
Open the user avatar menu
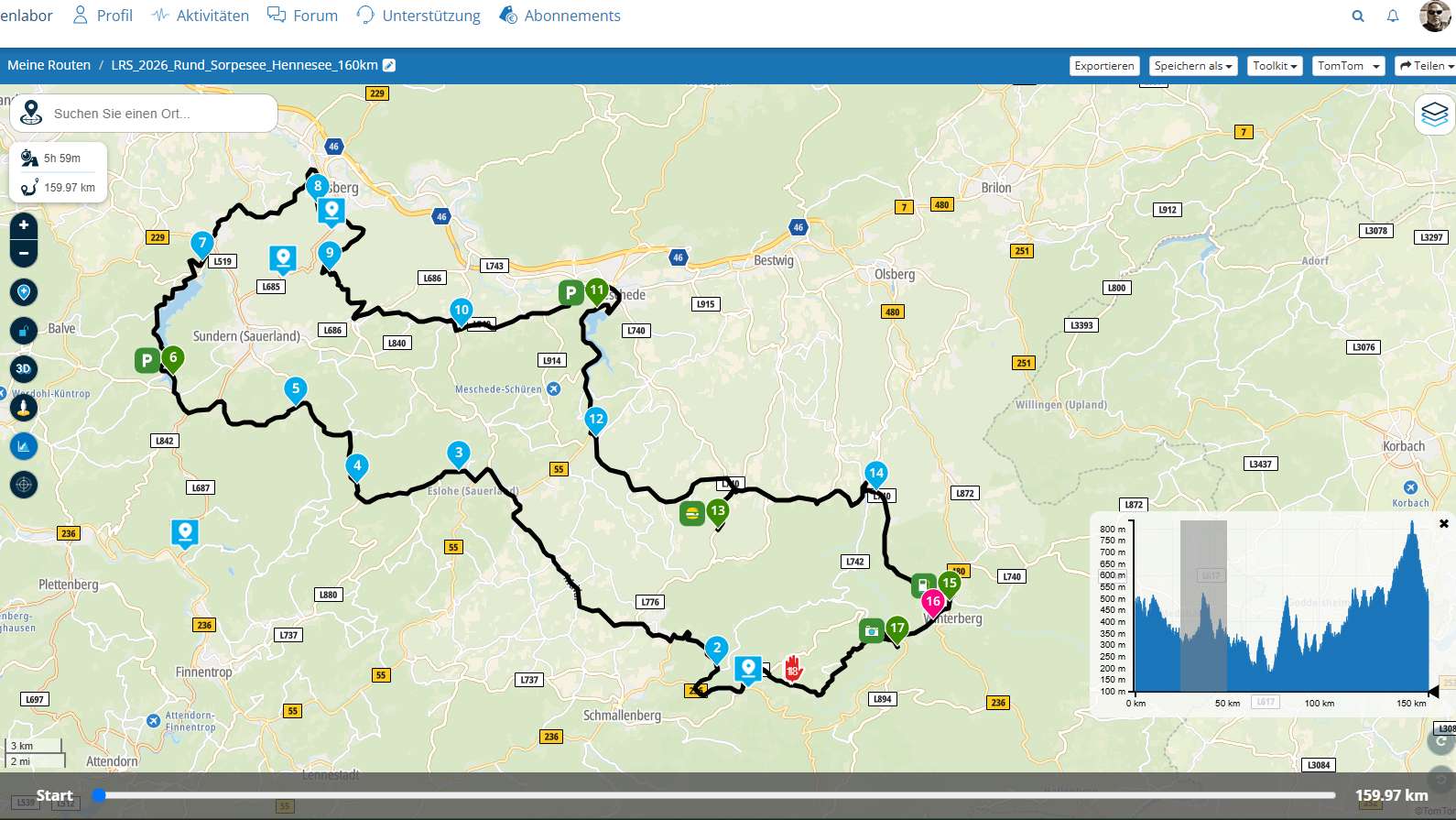(1435, 16)
